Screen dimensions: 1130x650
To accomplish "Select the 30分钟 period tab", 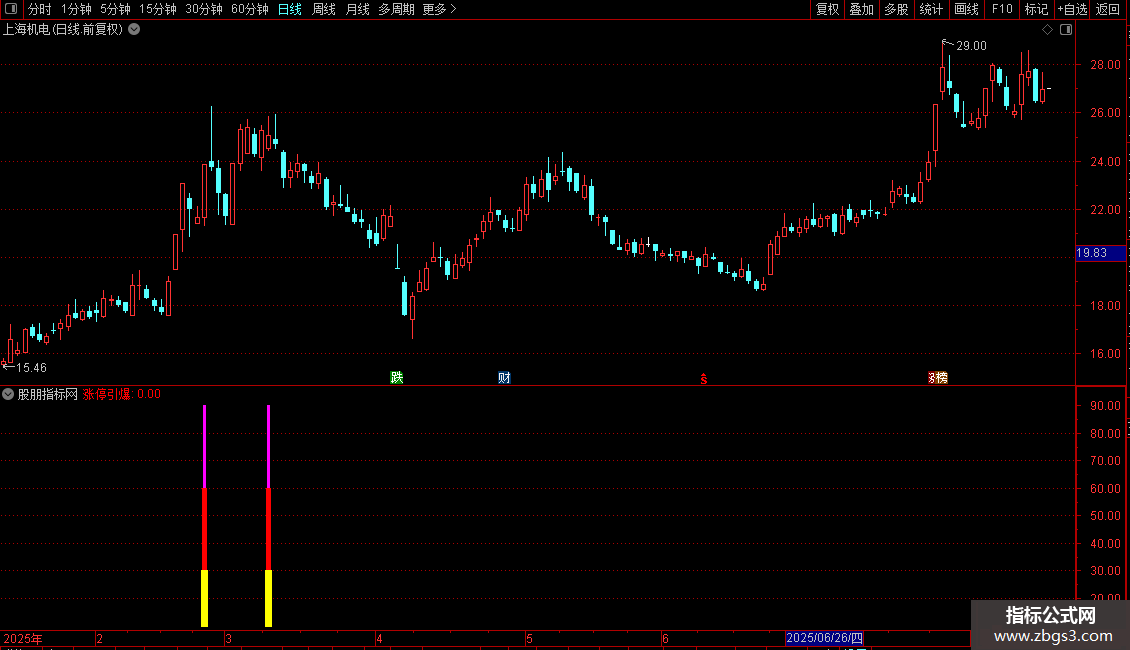I will [x=204, y=9].
